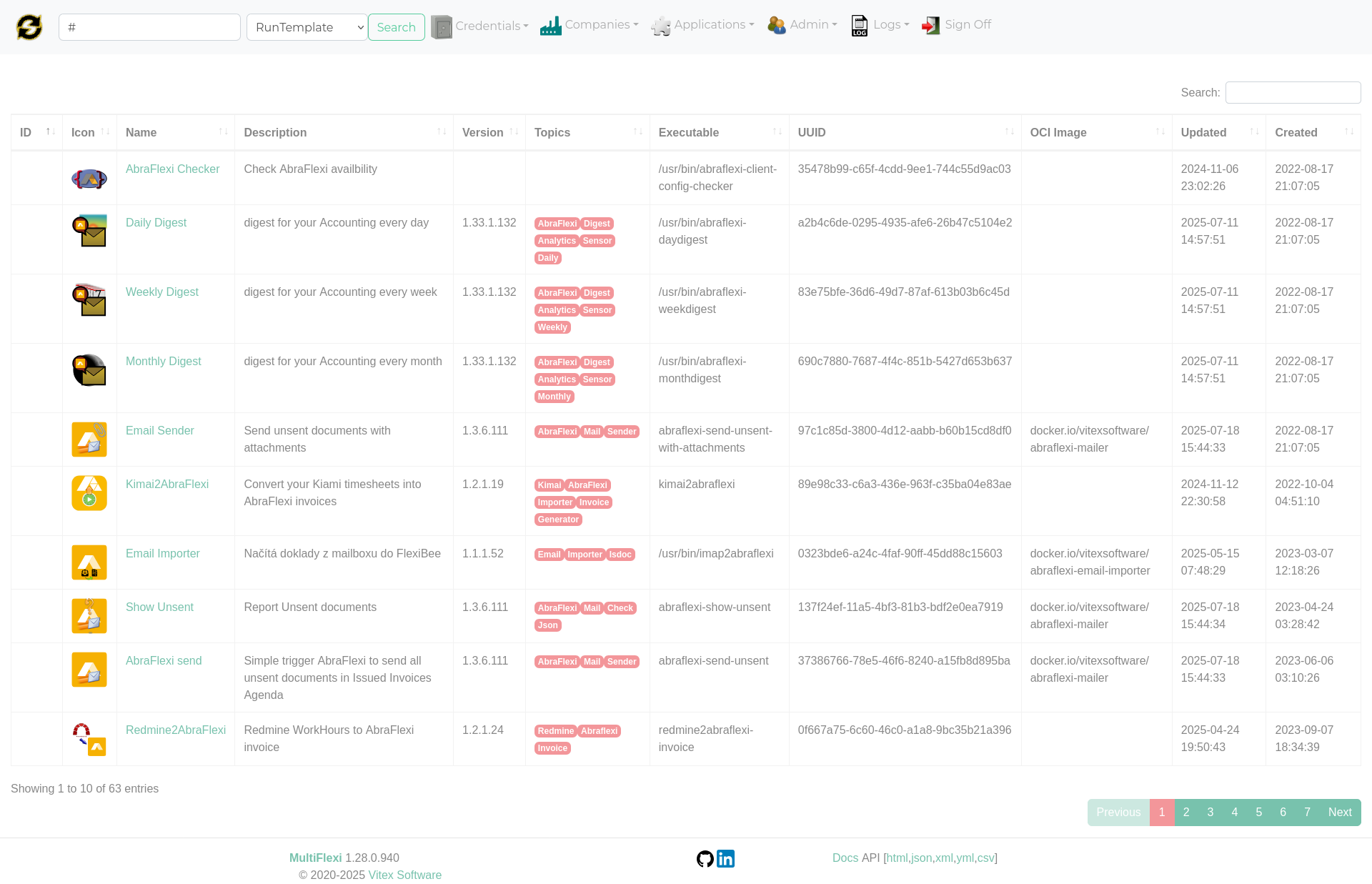This screenshot has width=1372, height=884.
Task: Go to pagination page 2
Action: pos(1185,813)
